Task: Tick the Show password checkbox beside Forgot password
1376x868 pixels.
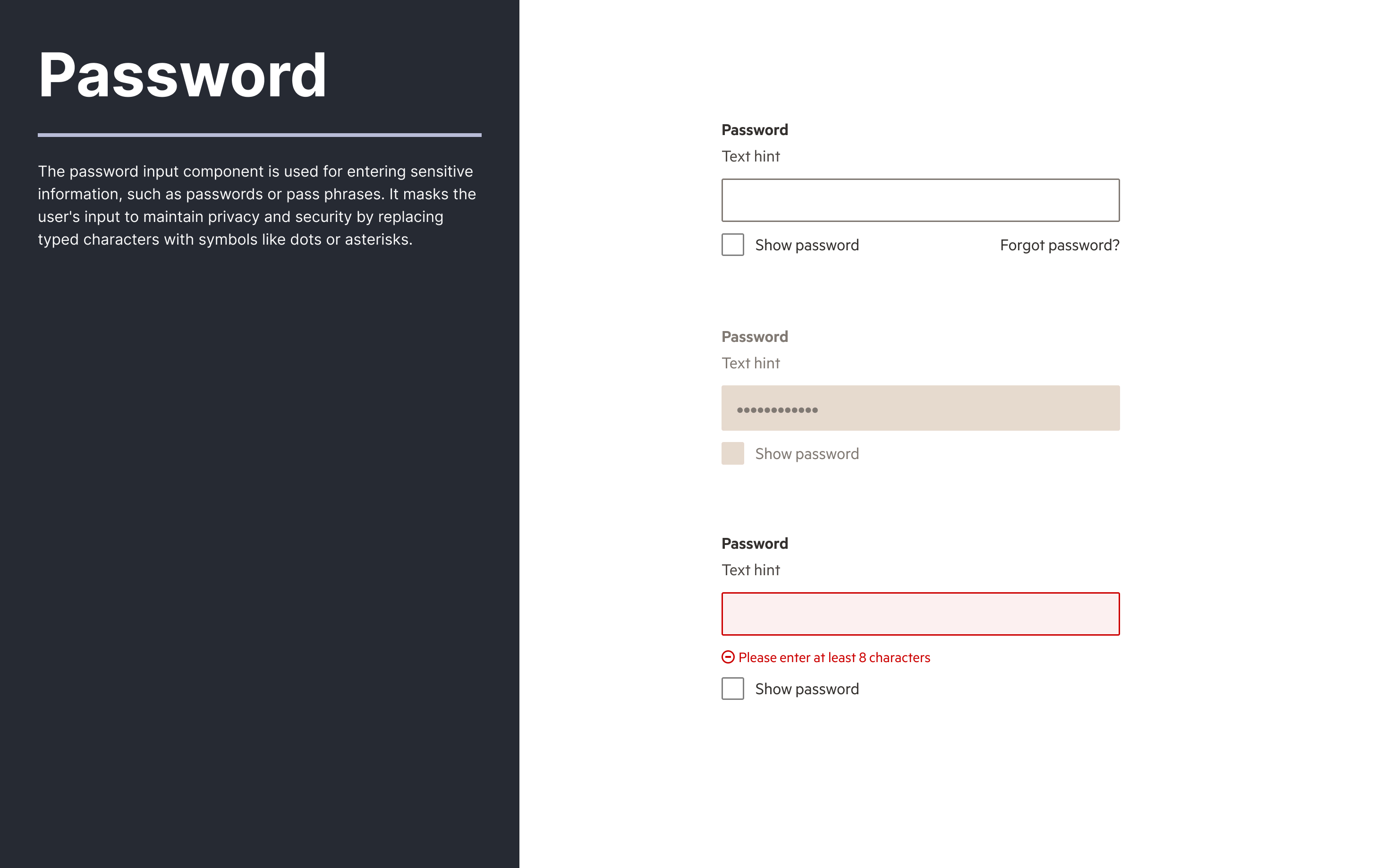Action: [732, 245]
